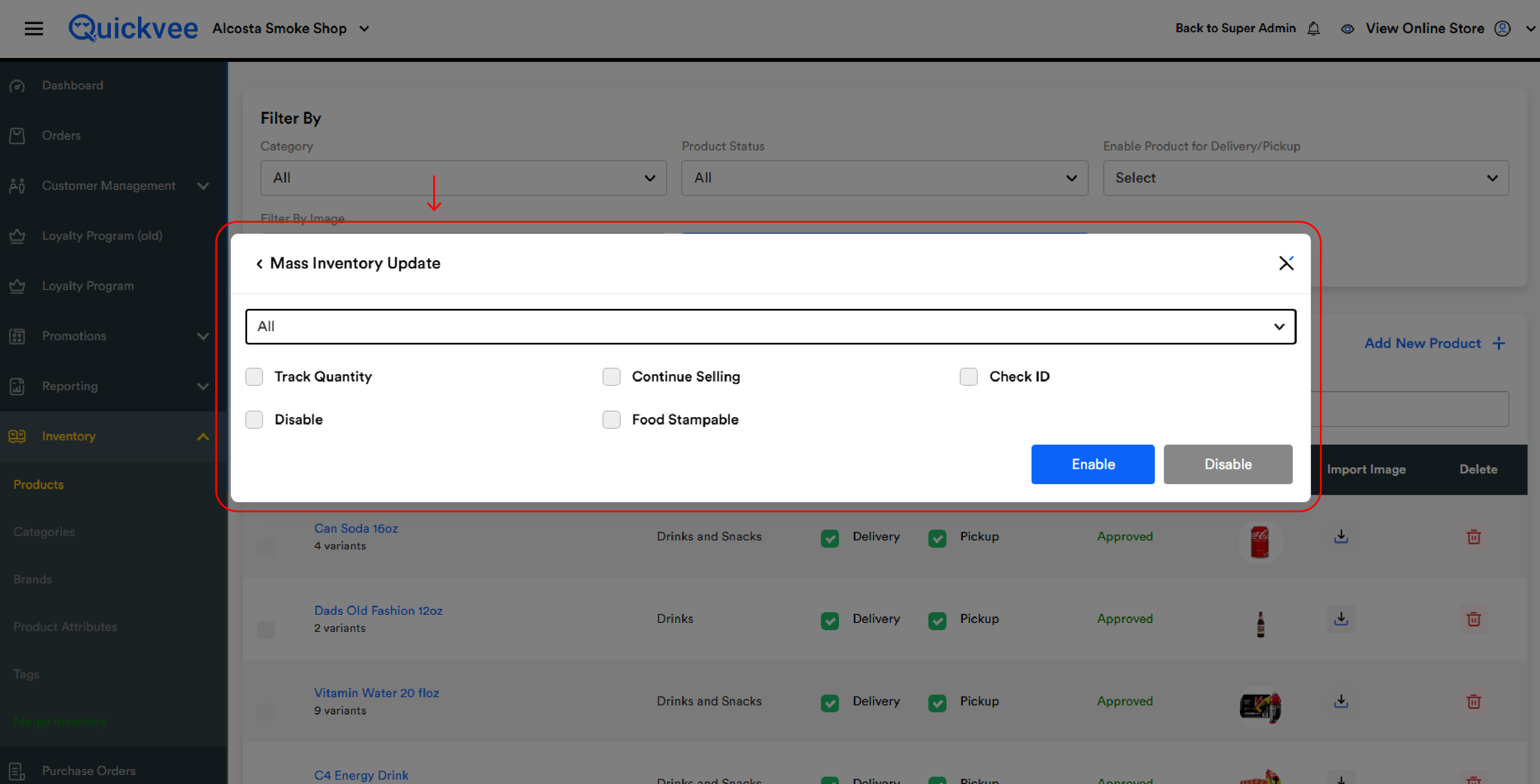Click the Can Soda product thumbnail
The height and width of the screenshot is (784, 1540).
click(x=1260, y=542)
